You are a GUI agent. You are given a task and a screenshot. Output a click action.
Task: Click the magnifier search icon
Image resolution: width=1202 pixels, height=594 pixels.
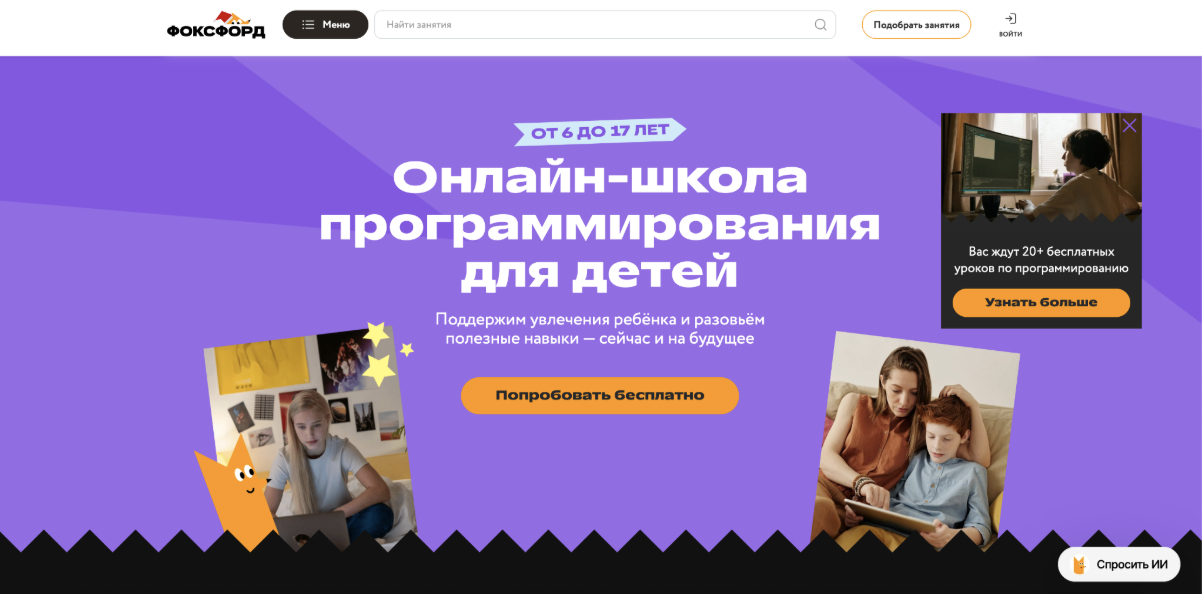(x=821, y=25)
